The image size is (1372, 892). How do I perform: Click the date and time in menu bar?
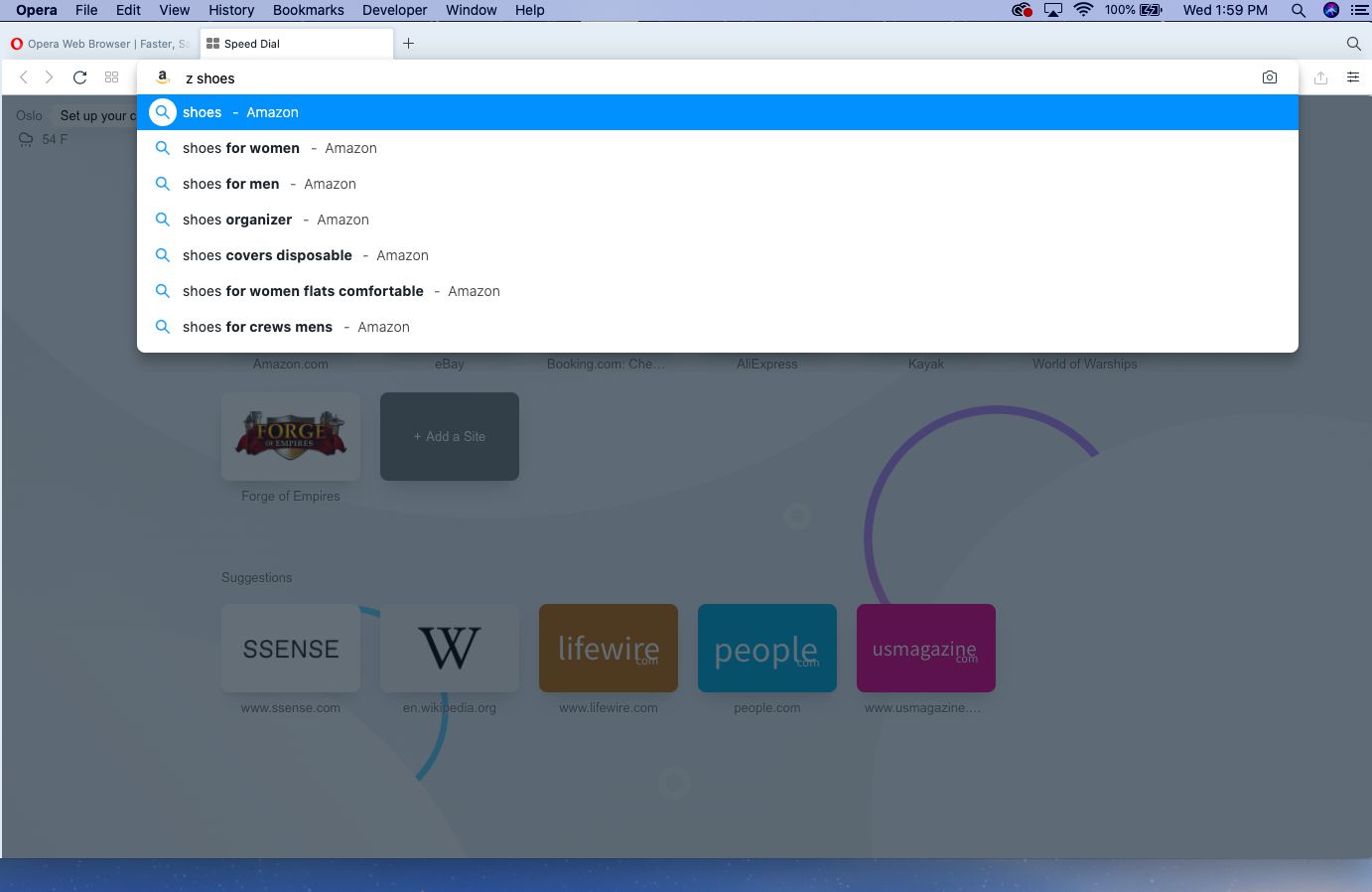click(1225, 10)
